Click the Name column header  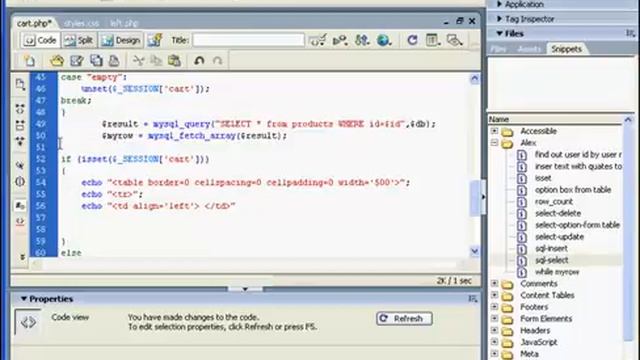(x=556, y=119)
